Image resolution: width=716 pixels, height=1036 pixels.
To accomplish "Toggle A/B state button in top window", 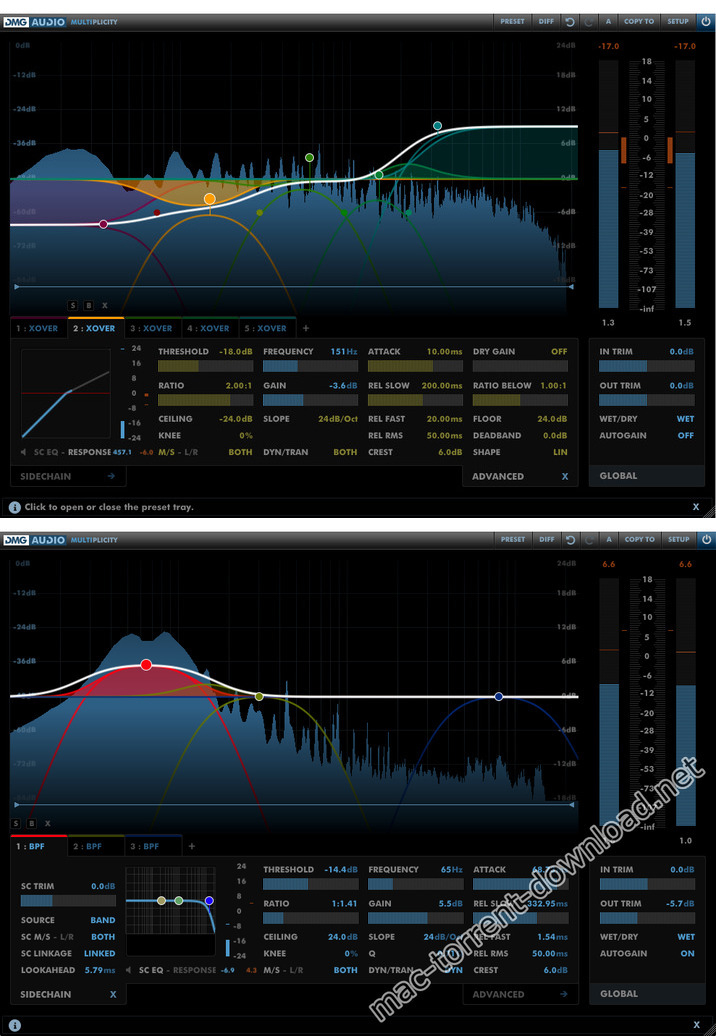I will [608, 21].
